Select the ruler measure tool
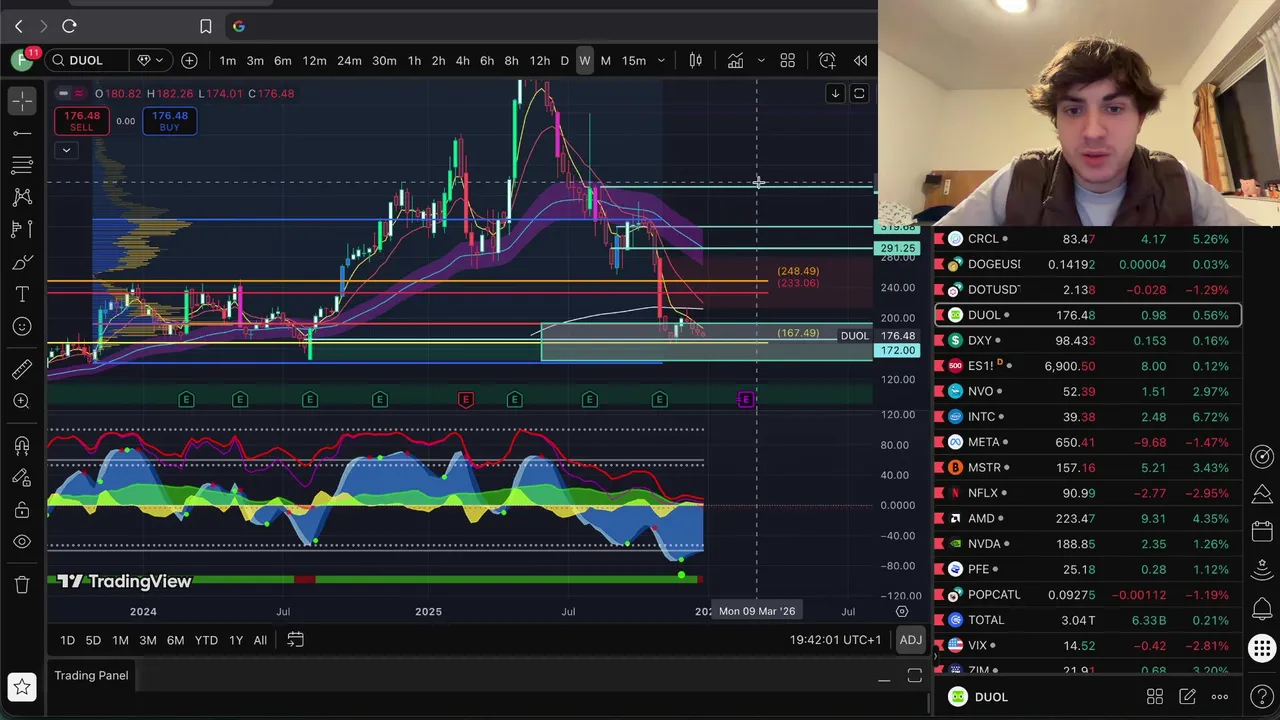Screen dimensions: 1280x720 click(22, 369)
